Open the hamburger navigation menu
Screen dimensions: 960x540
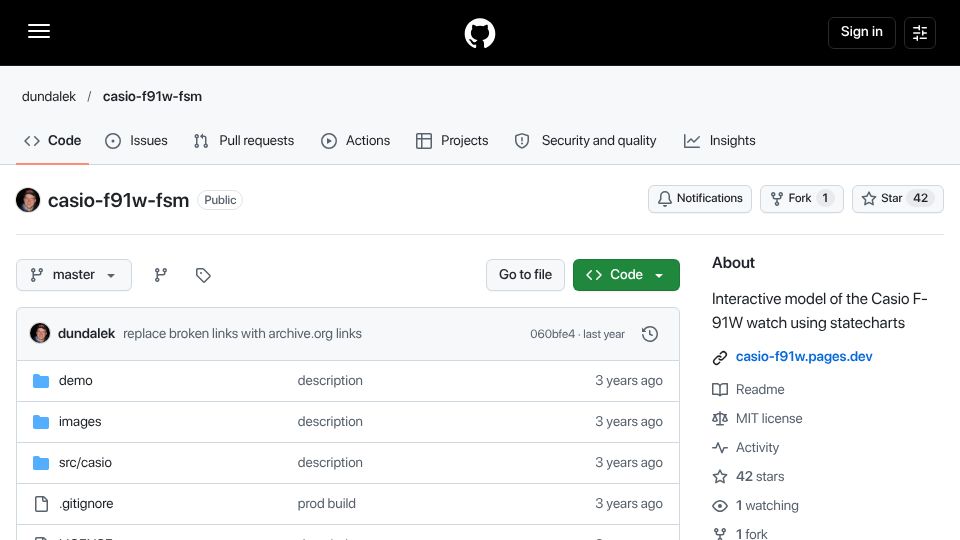pyautogui.click(x=39, y=31)
